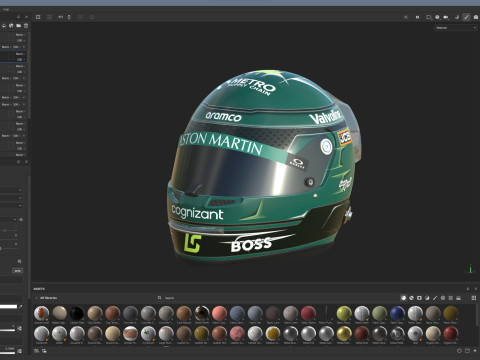The image size is (480, 360).
Task: Click the axis gizmo in viewport corner
Action: (470, 269)
